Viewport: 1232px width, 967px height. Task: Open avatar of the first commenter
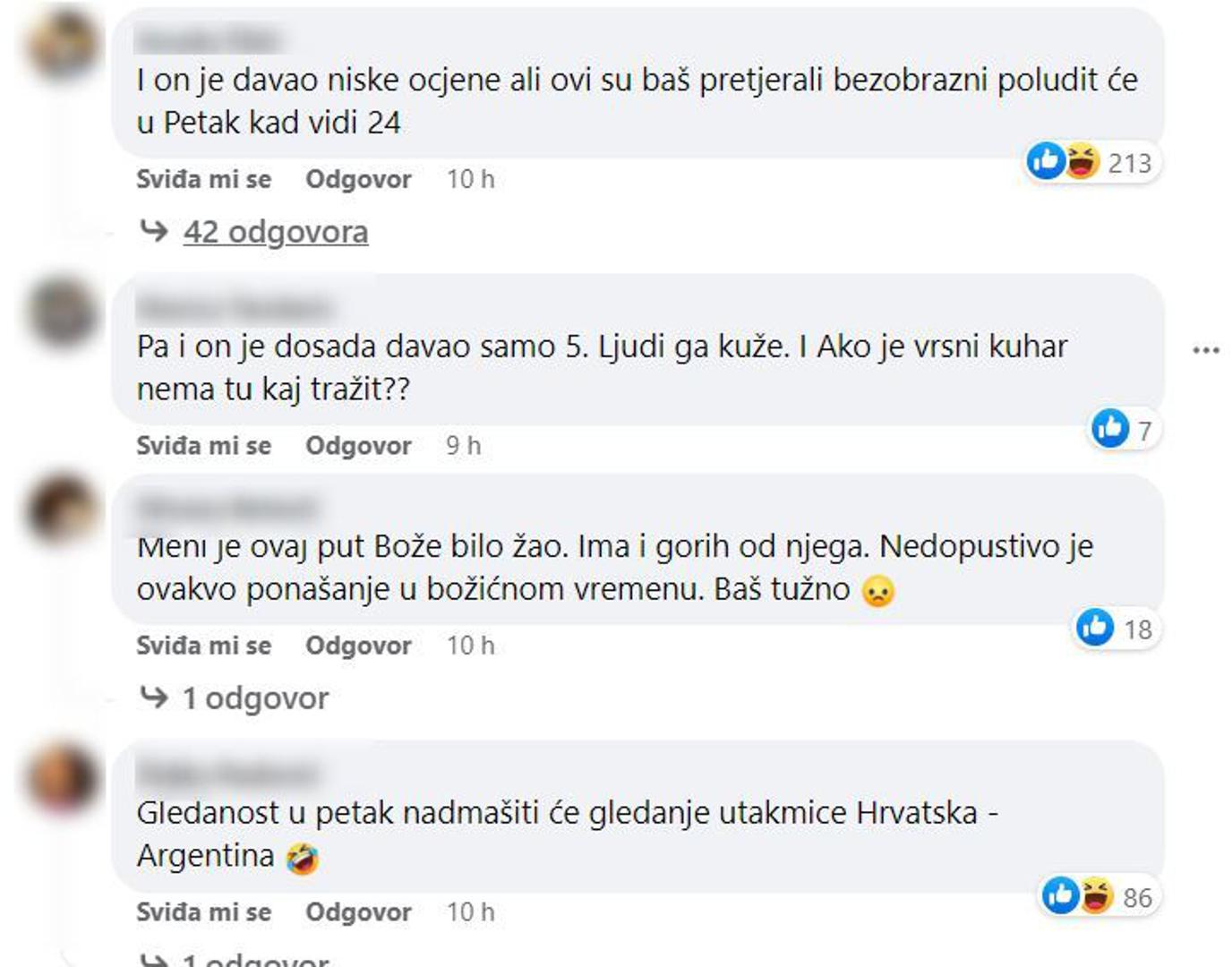click(62, 45)
